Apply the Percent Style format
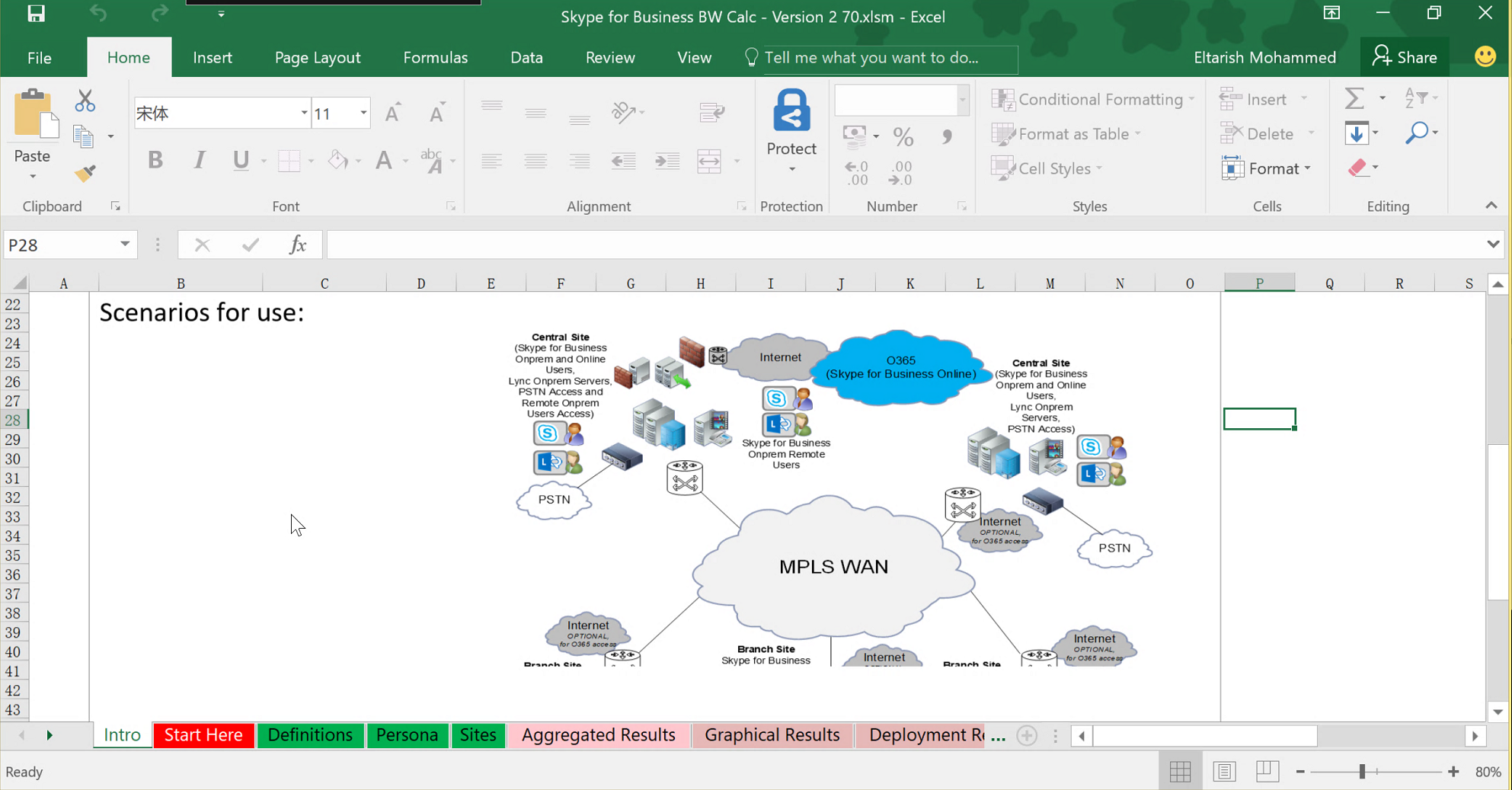Screen dimensions: 1512x790 tap(903, 137)
